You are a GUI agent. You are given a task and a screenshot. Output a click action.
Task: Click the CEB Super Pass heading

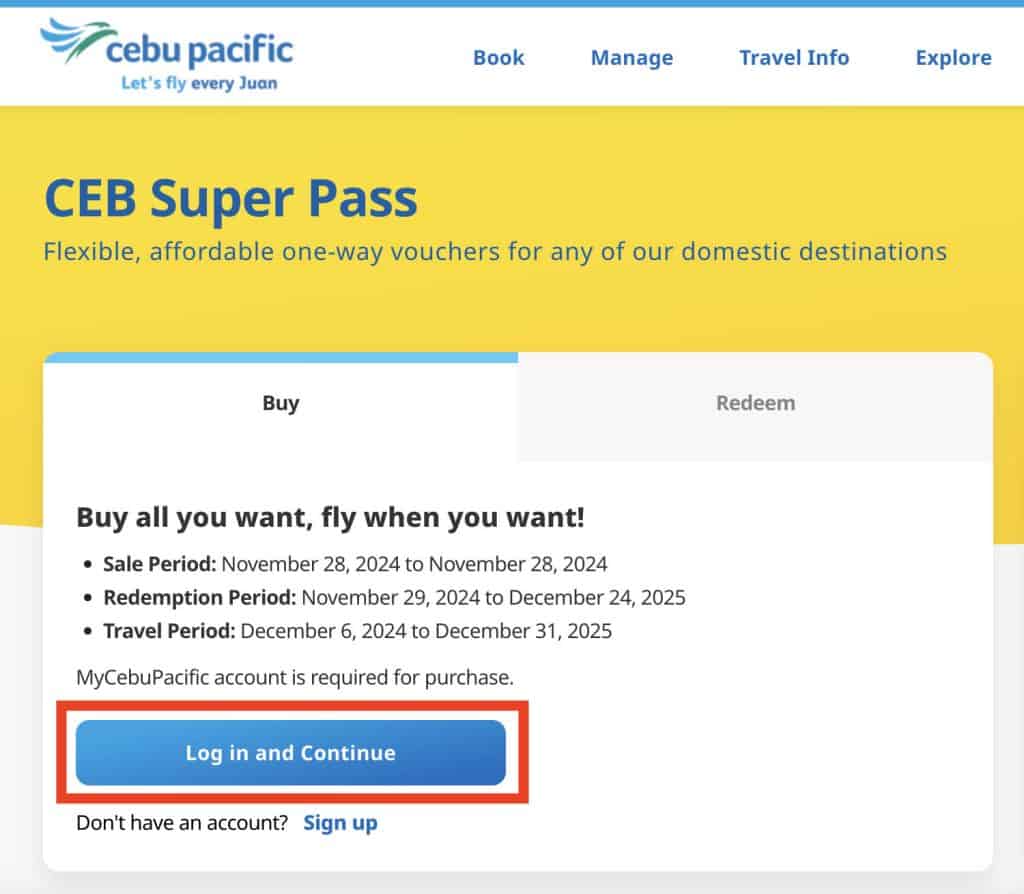231,199
